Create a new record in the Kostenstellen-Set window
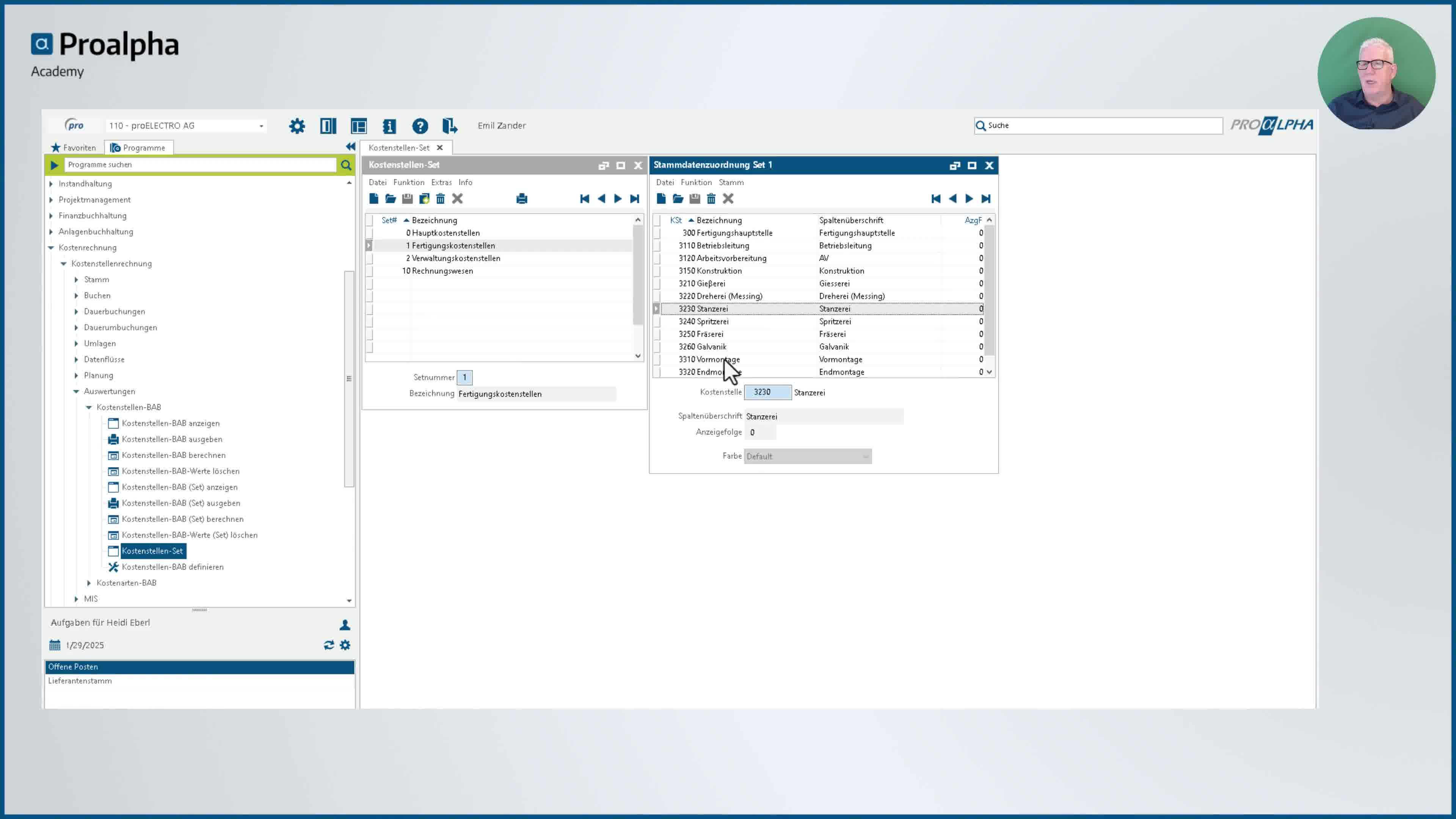 (373, 198)
